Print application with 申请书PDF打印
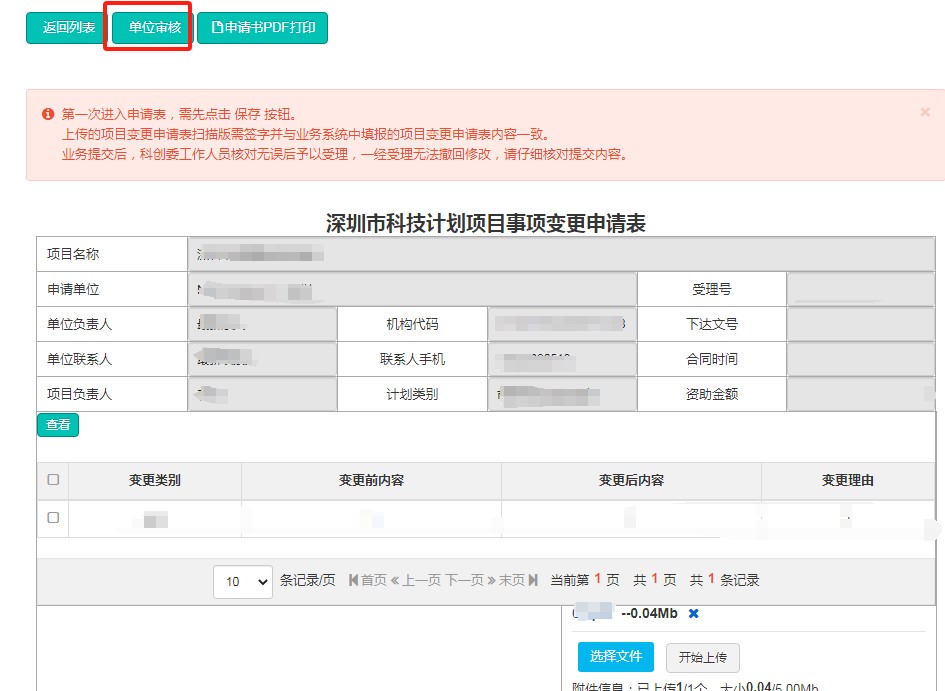The width and height of the screenshot is (945, 691). coord(262,28)
